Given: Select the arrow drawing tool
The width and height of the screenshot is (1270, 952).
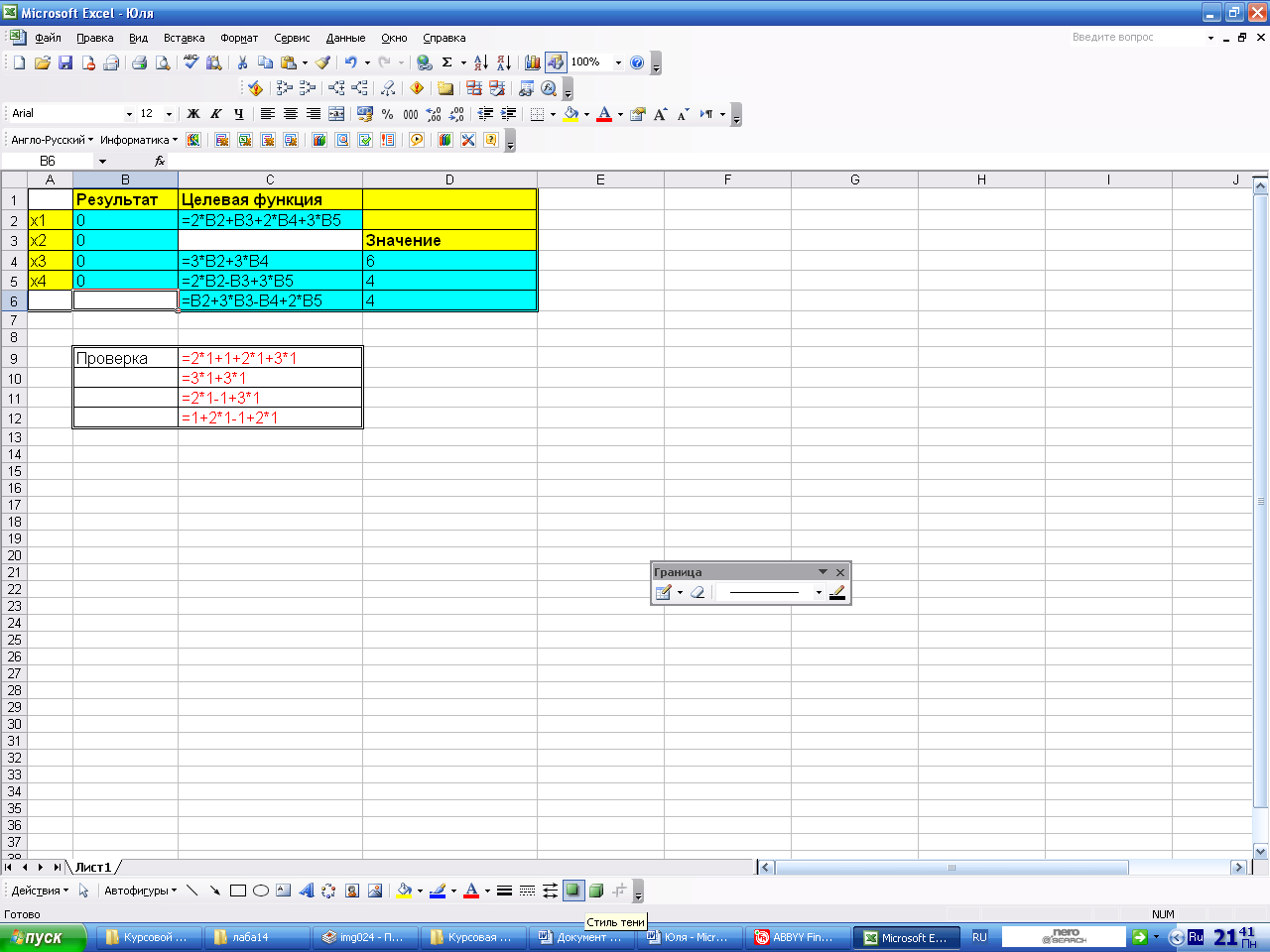Looking at the screenshot, I should [x=215, y=891].
